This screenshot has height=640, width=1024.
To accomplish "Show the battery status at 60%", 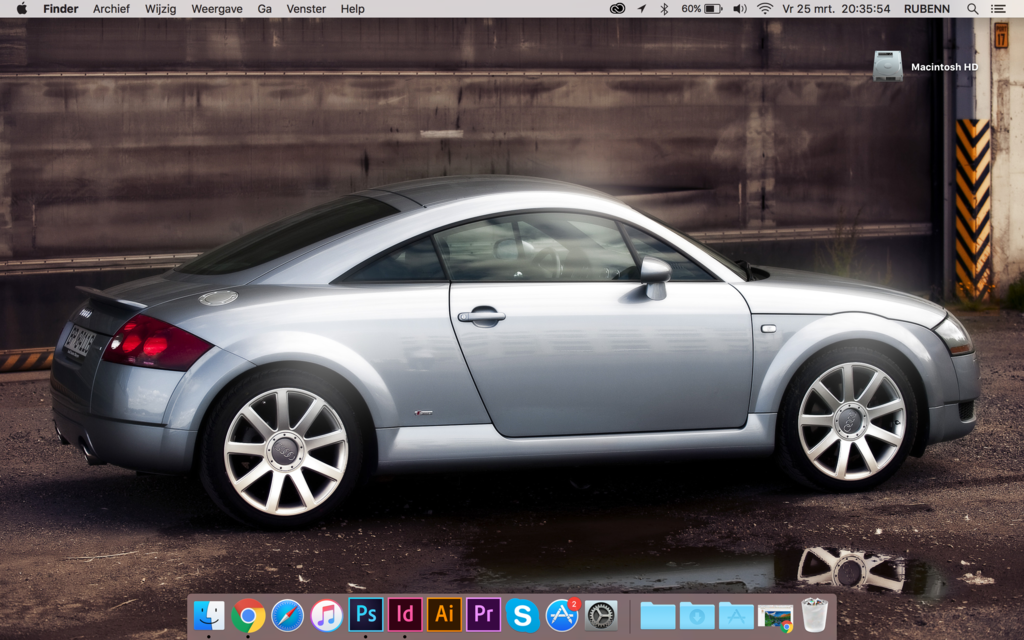I will click(x=702, y=8).
